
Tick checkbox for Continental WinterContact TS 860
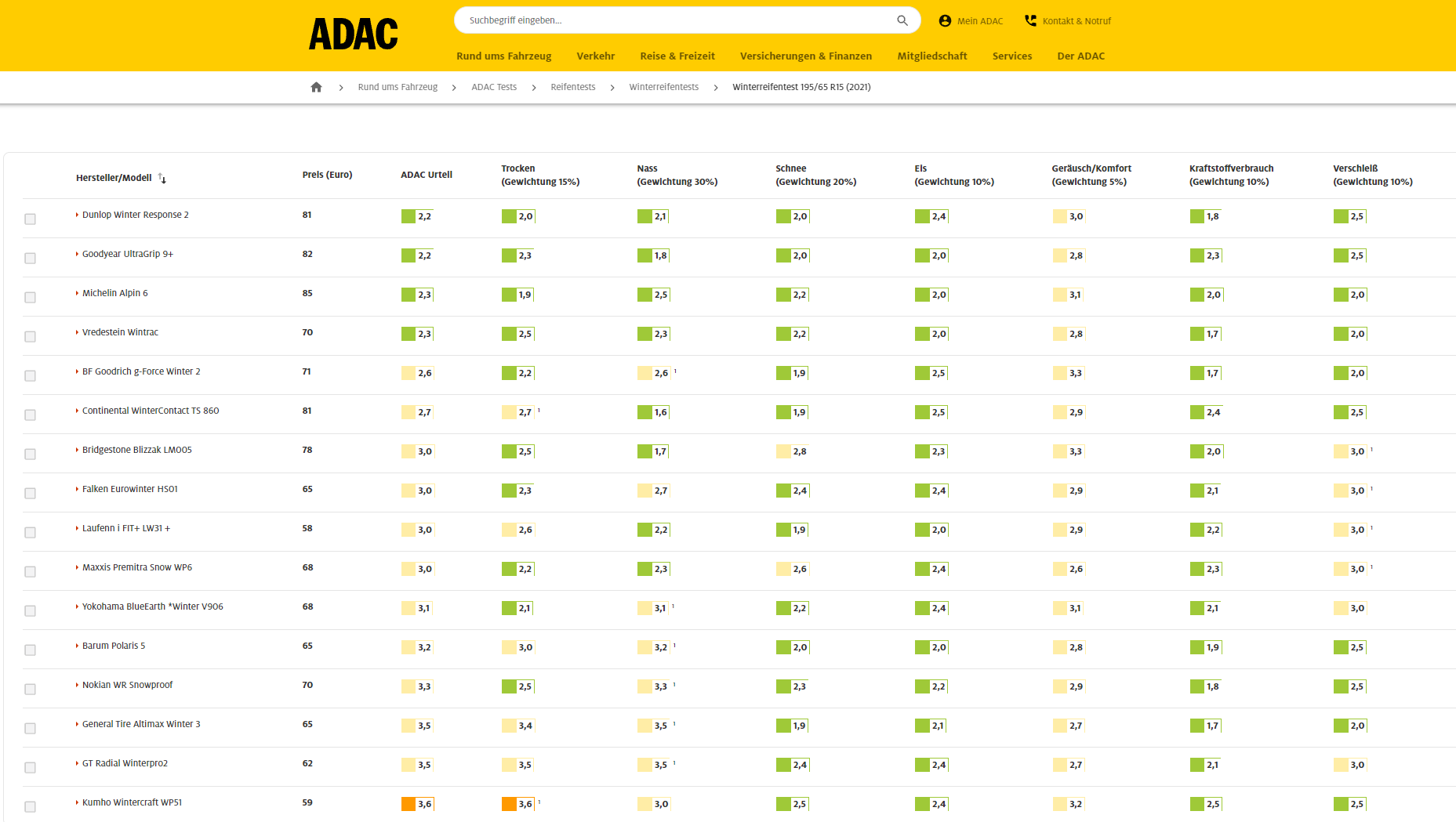(x=30, y=415)
